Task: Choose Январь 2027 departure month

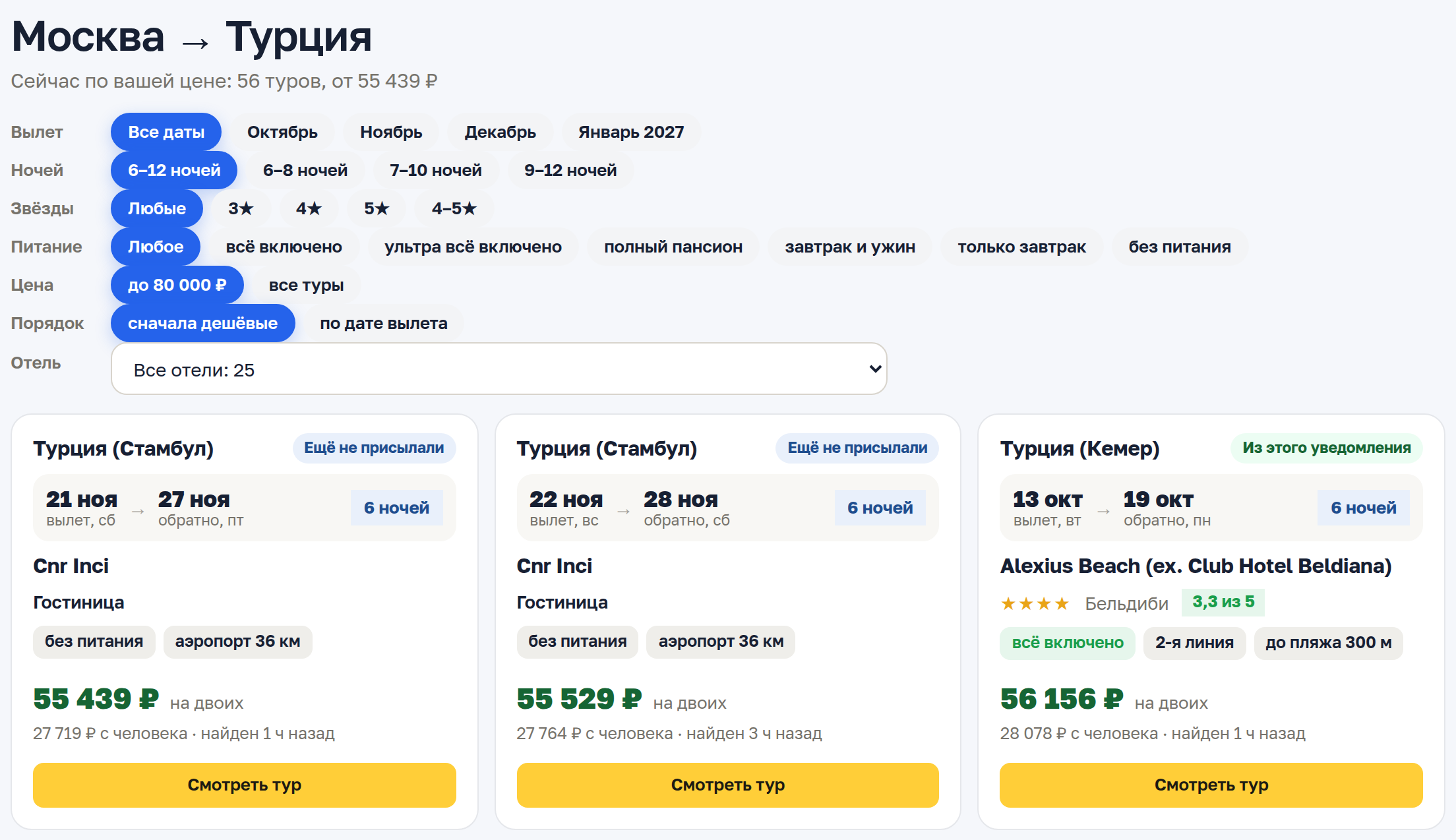Action: pyautogui.click(x=631, y=132)
